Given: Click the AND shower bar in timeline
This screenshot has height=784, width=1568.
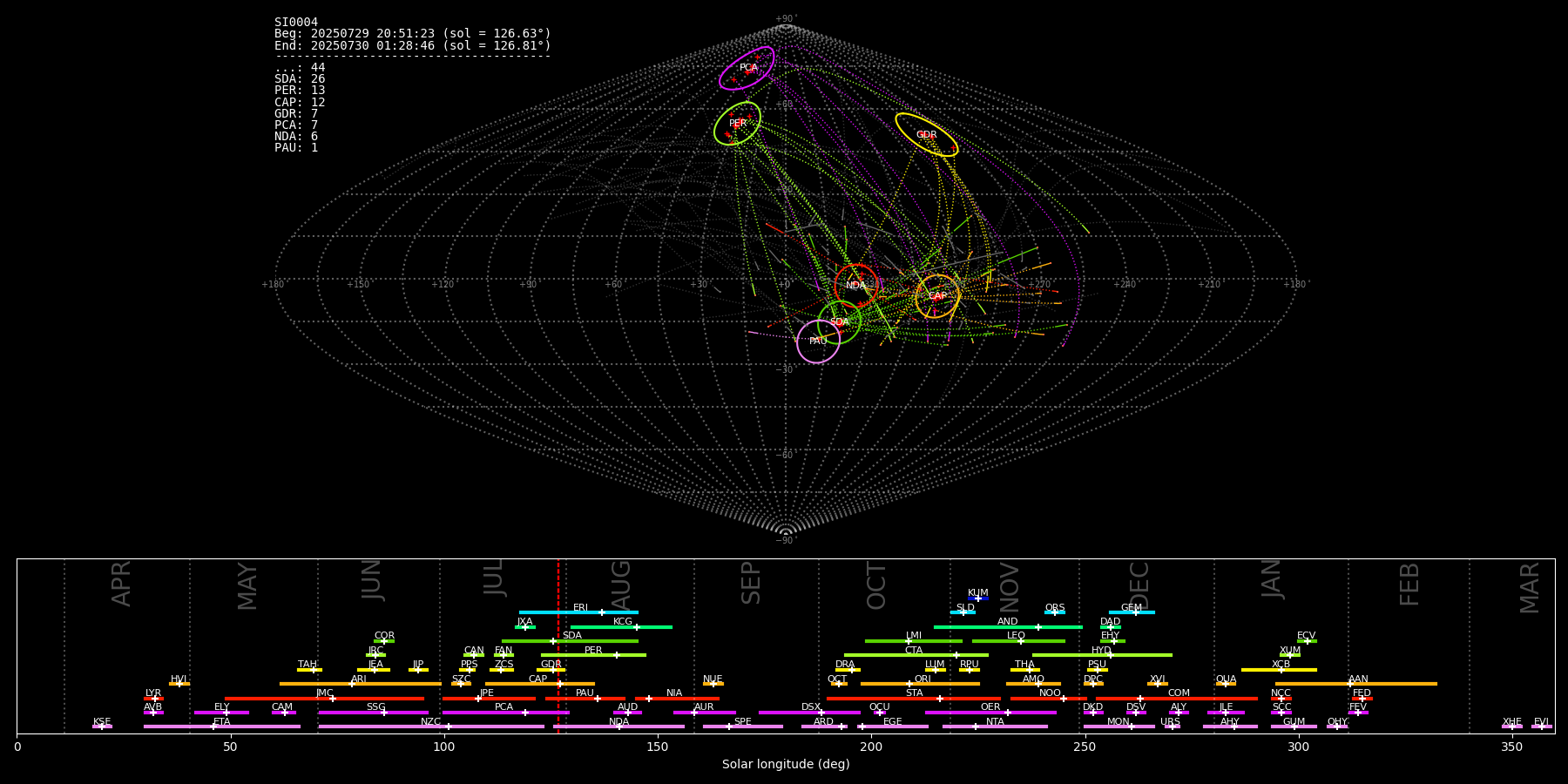Looking at the screenshot, I should tap(1008, 627).
